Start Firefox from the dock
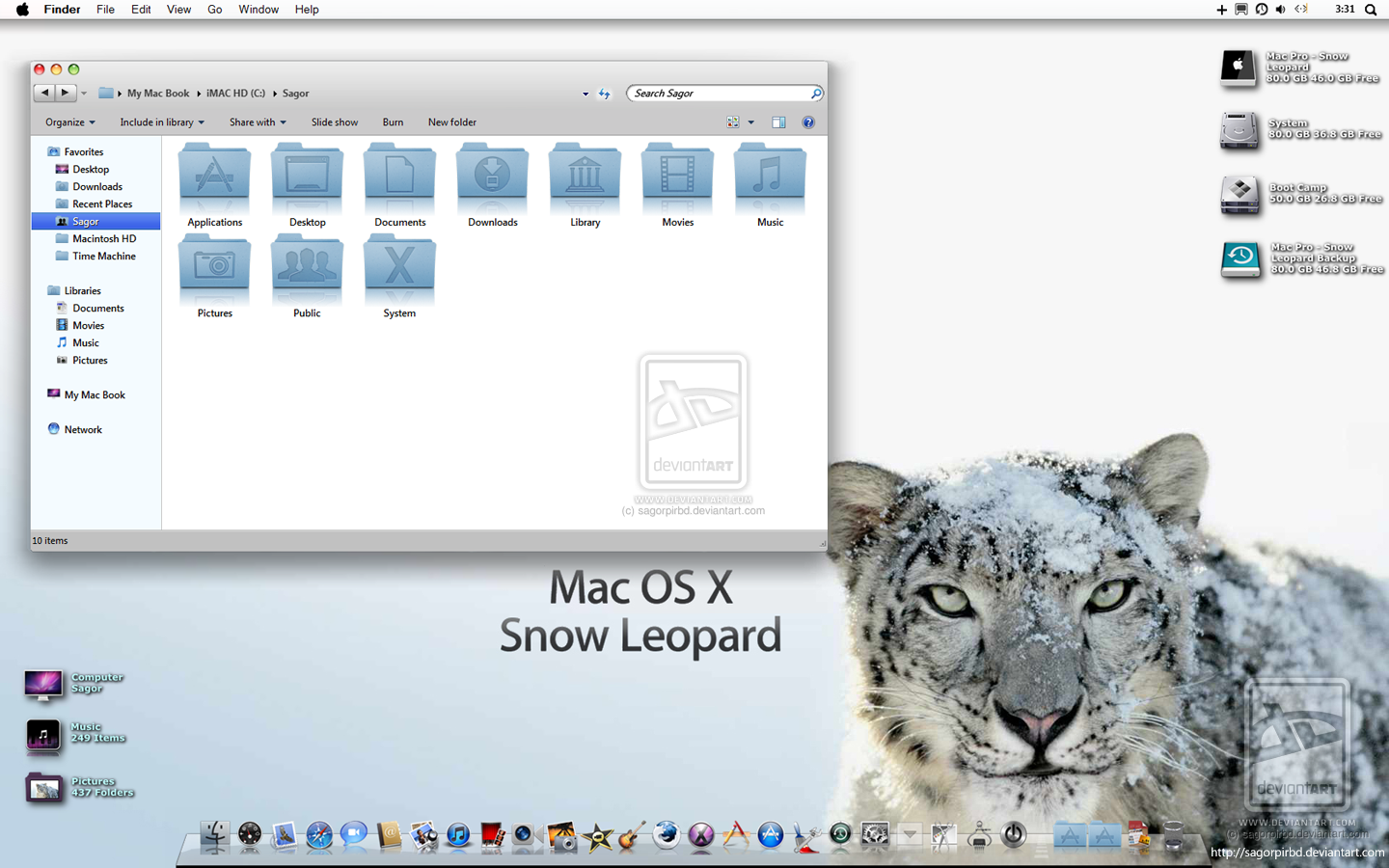 click(666, 836)
